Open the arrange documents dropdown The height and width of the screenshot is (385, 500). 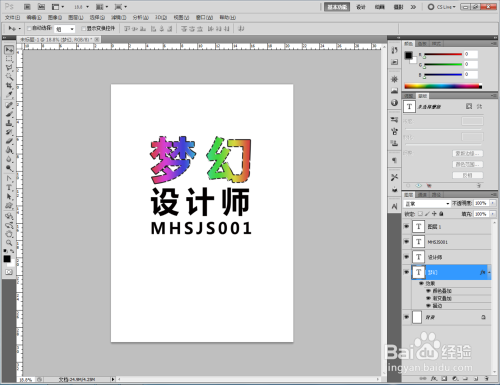coord(102,7)
